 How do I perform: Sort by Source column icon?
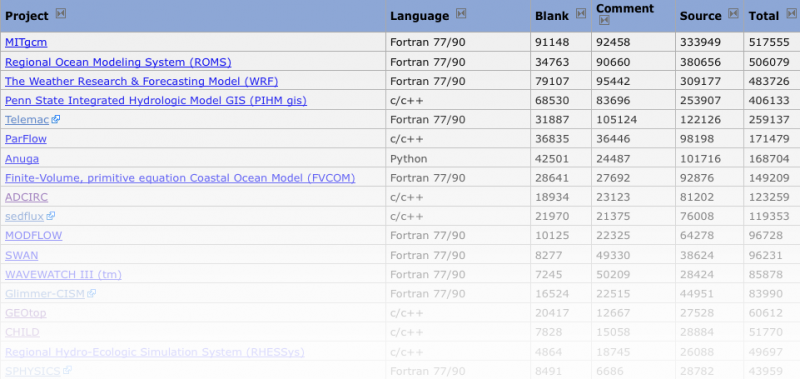click(x=733, y=14)
